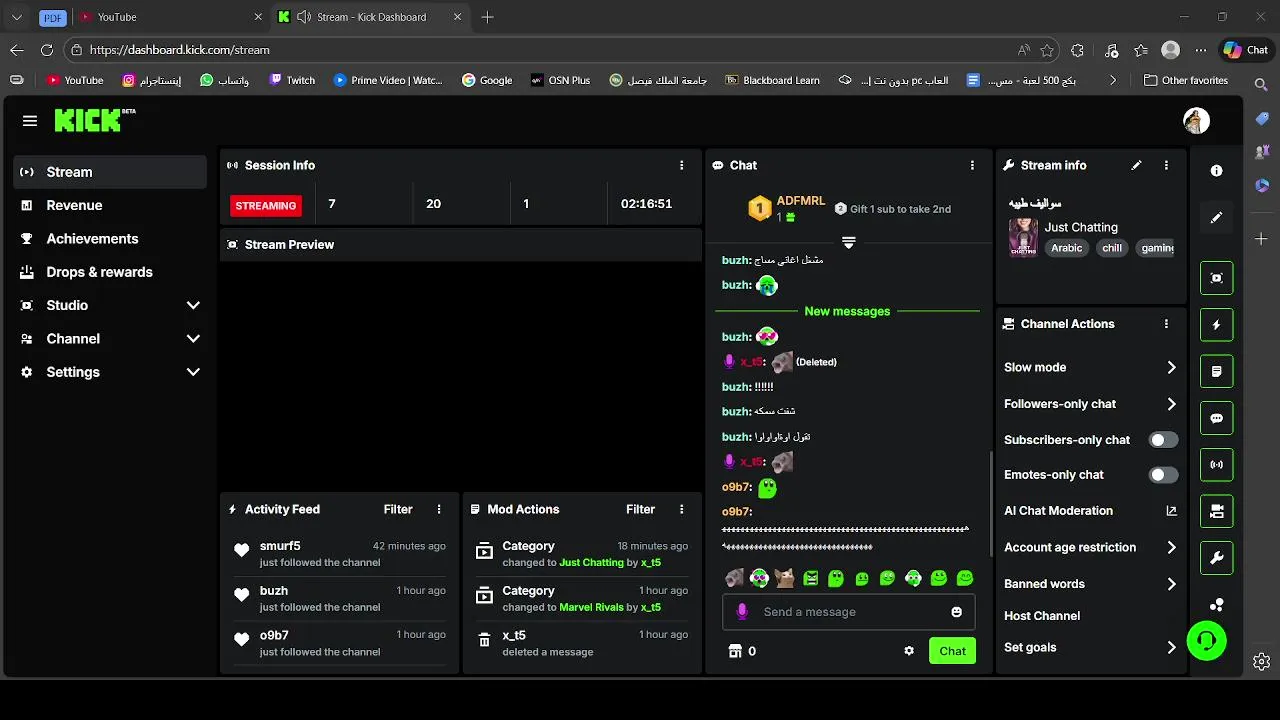Reload the page with refresh button
Screen dimensions: 1280x720
(x=46, y=50)
